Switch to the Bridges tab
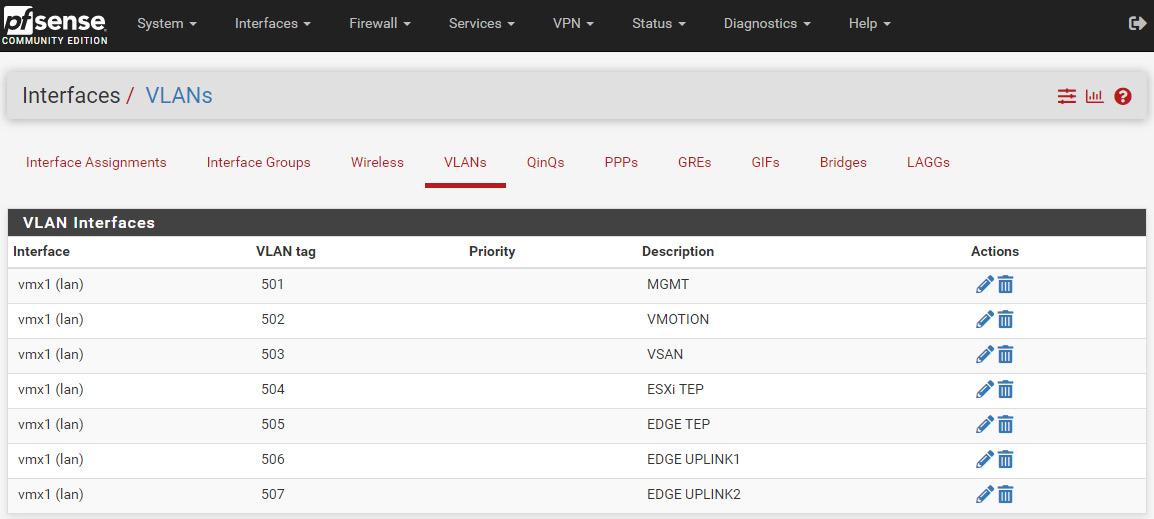The height and width of the screenshot is (519, 1154). 843,162
